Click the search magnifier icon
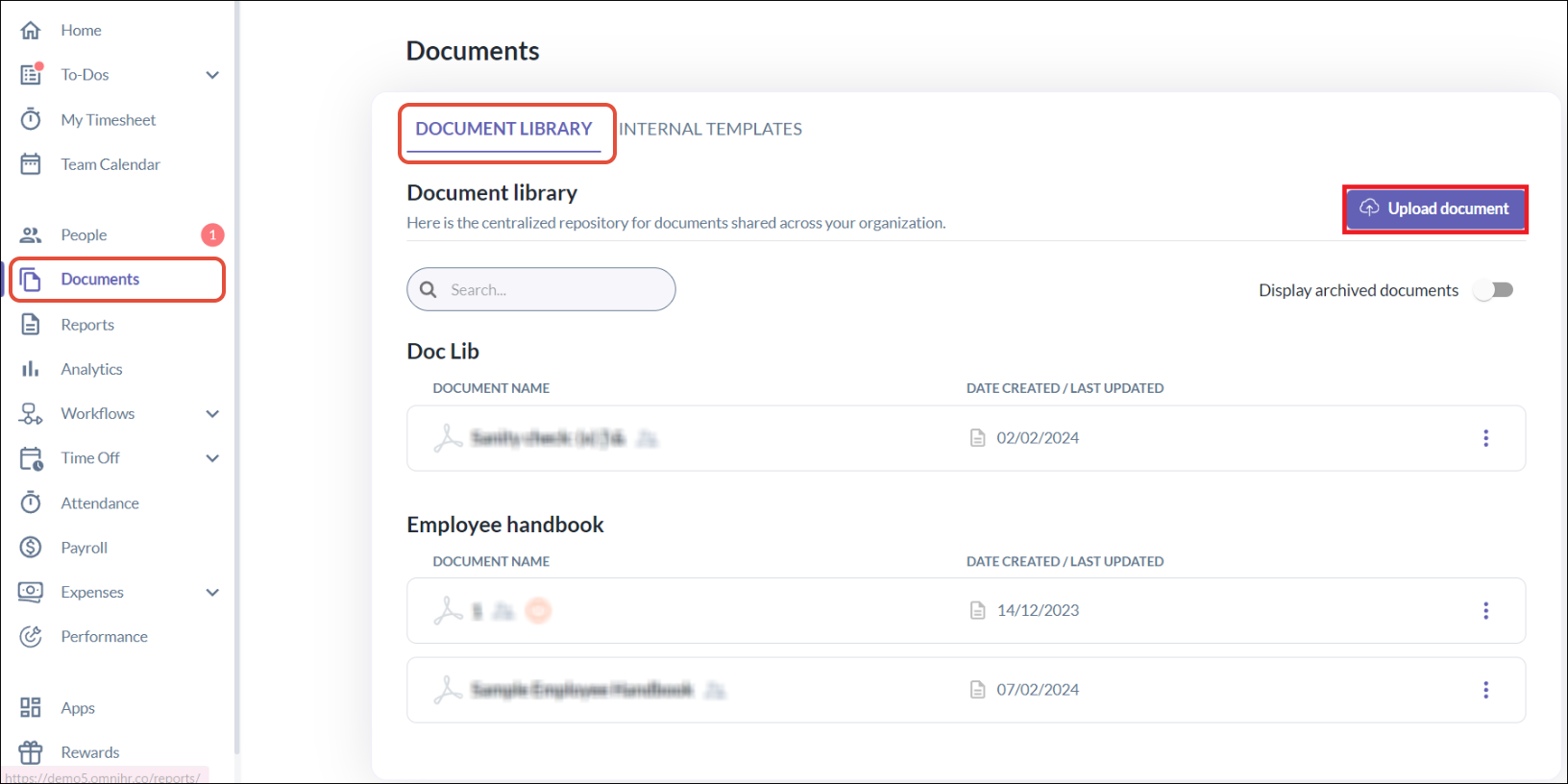 tap(429, 289)
